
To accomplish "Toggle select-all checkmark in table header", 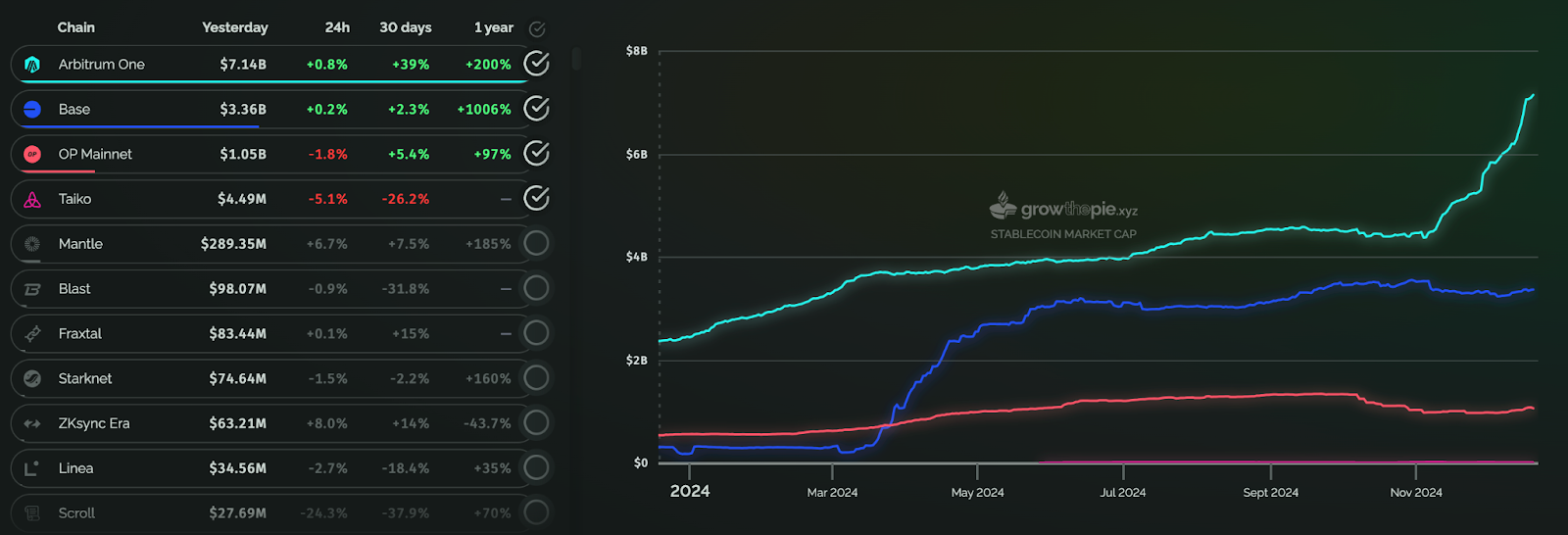I will pyautogui.click(x=537, y=29).
